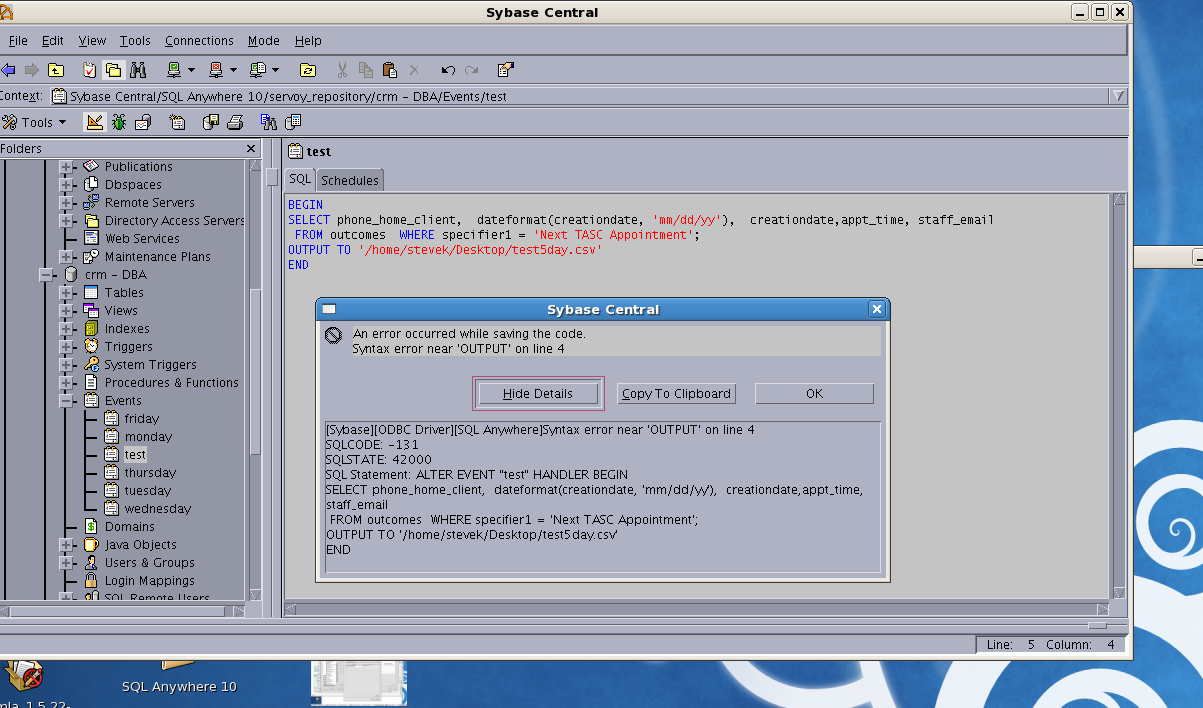The image size is (1203, 708).
Task: Click the Paste toolbar icon
Action: click(x=390, y=70)
